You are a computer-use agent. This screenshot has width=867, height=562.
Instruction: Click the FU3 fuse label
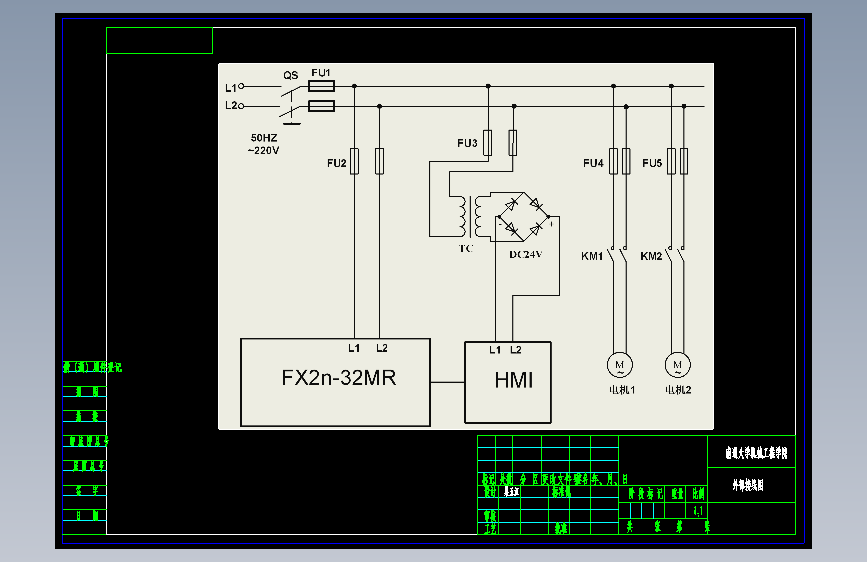467,143
